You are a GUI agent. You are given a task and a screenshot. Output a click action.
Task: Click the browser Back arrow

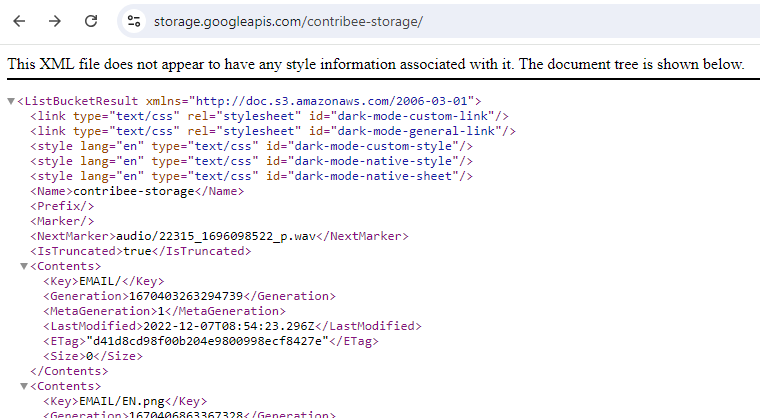tap(20, 21)
